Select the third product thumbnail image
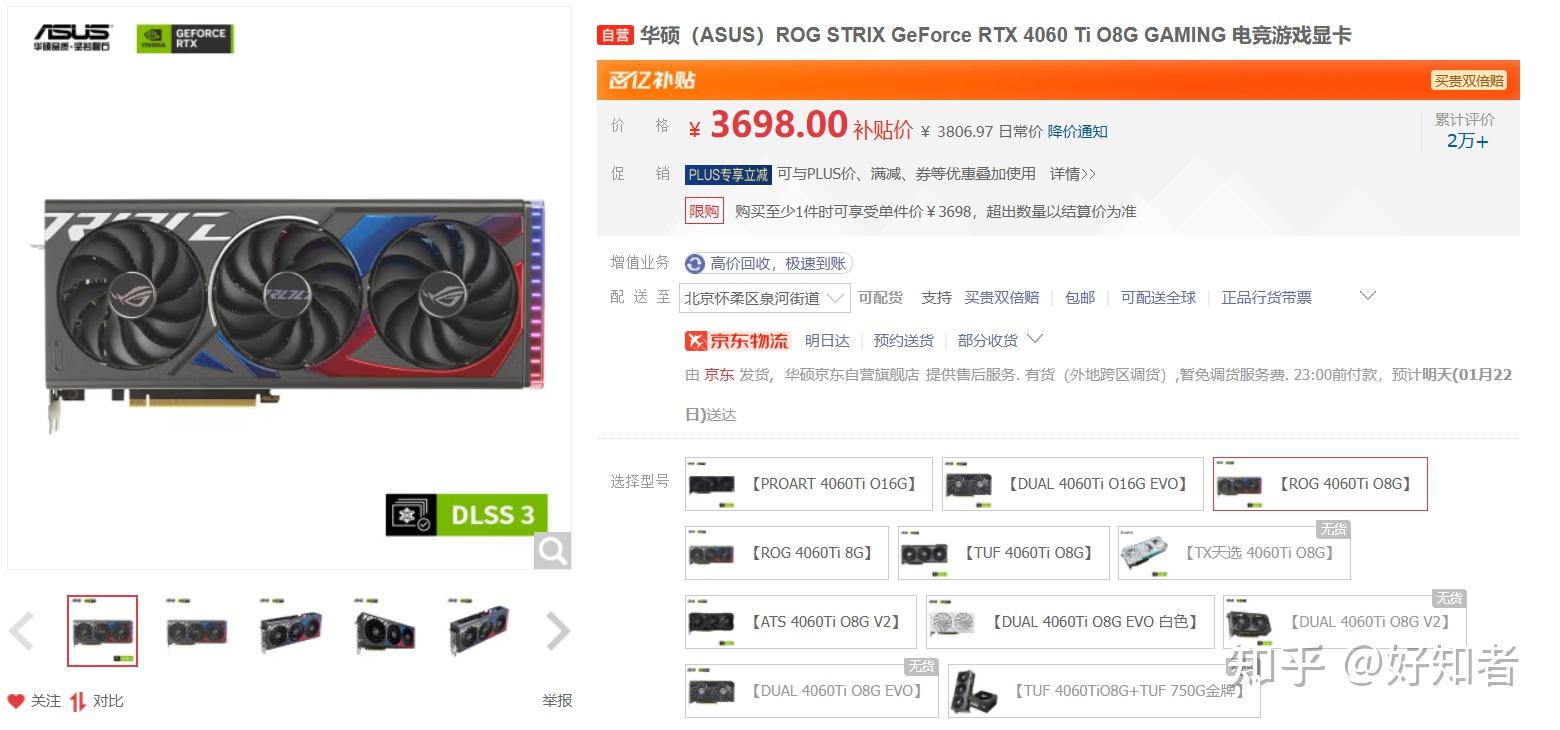 click(291, 631)
